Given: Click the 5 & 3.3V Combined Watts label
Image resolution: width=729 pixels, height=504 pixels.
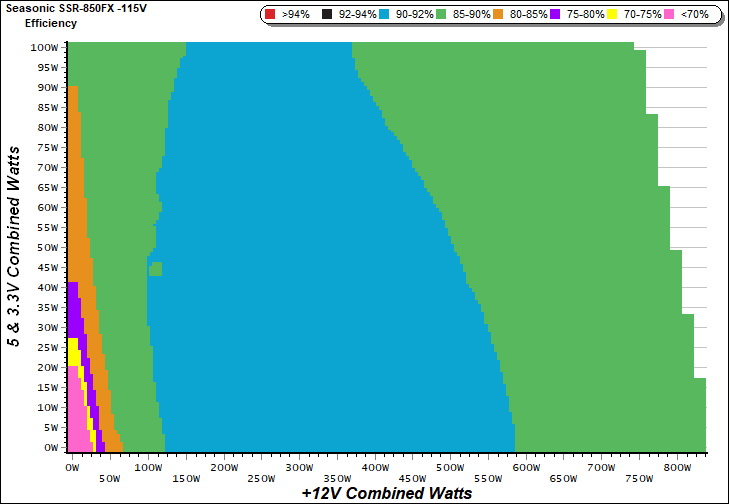Looking at the screenshot, I should (x=15, y=246).
